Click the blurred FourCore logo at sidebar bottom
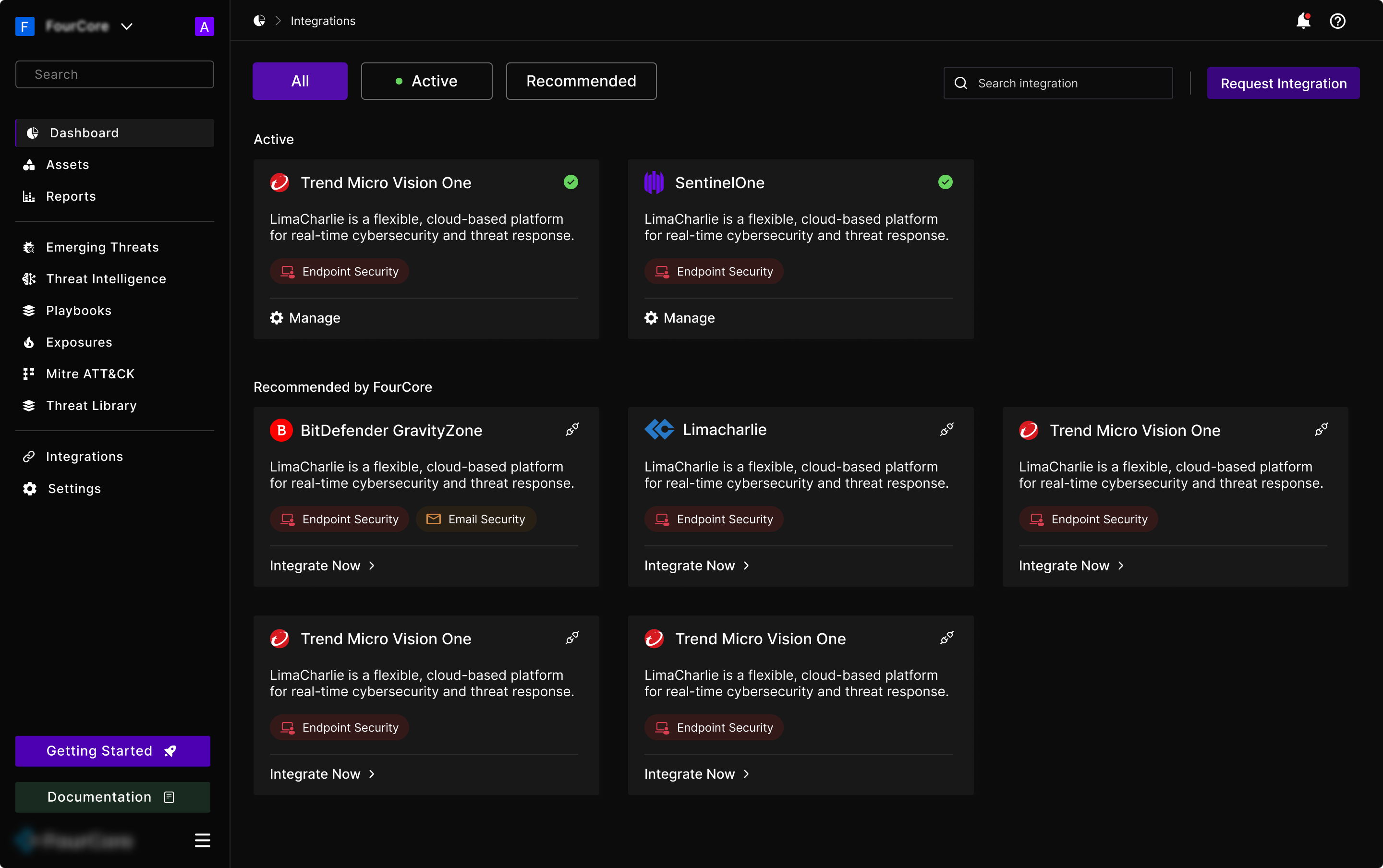The height and width of the screenshot is (868, 1383). tap(74, 841)
